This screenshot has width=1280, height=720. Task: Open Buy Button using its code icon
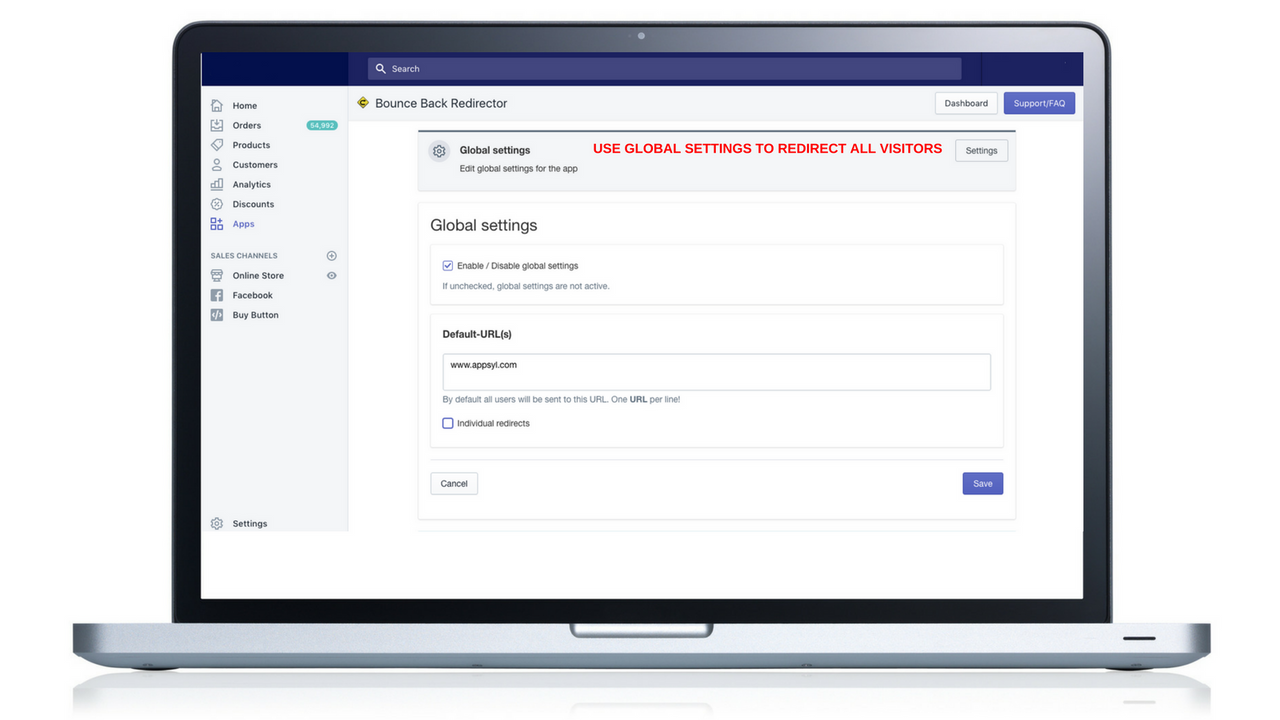click(216, 314)
